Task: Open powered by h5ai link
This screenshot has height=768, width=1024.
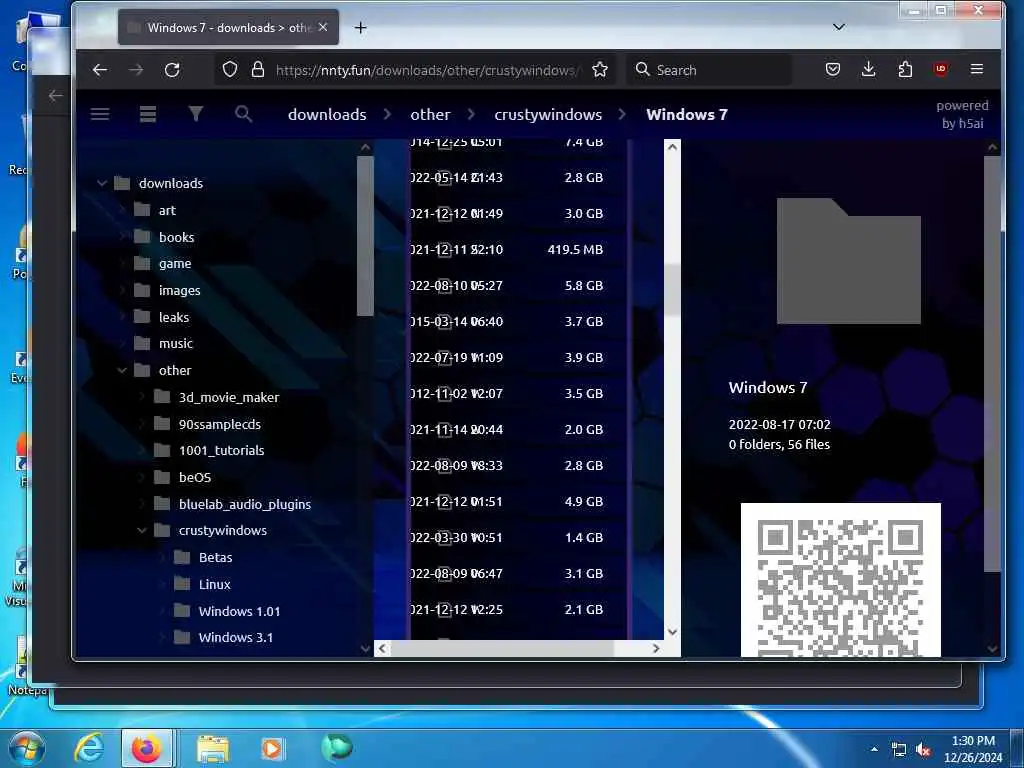Action: [962, 114]
